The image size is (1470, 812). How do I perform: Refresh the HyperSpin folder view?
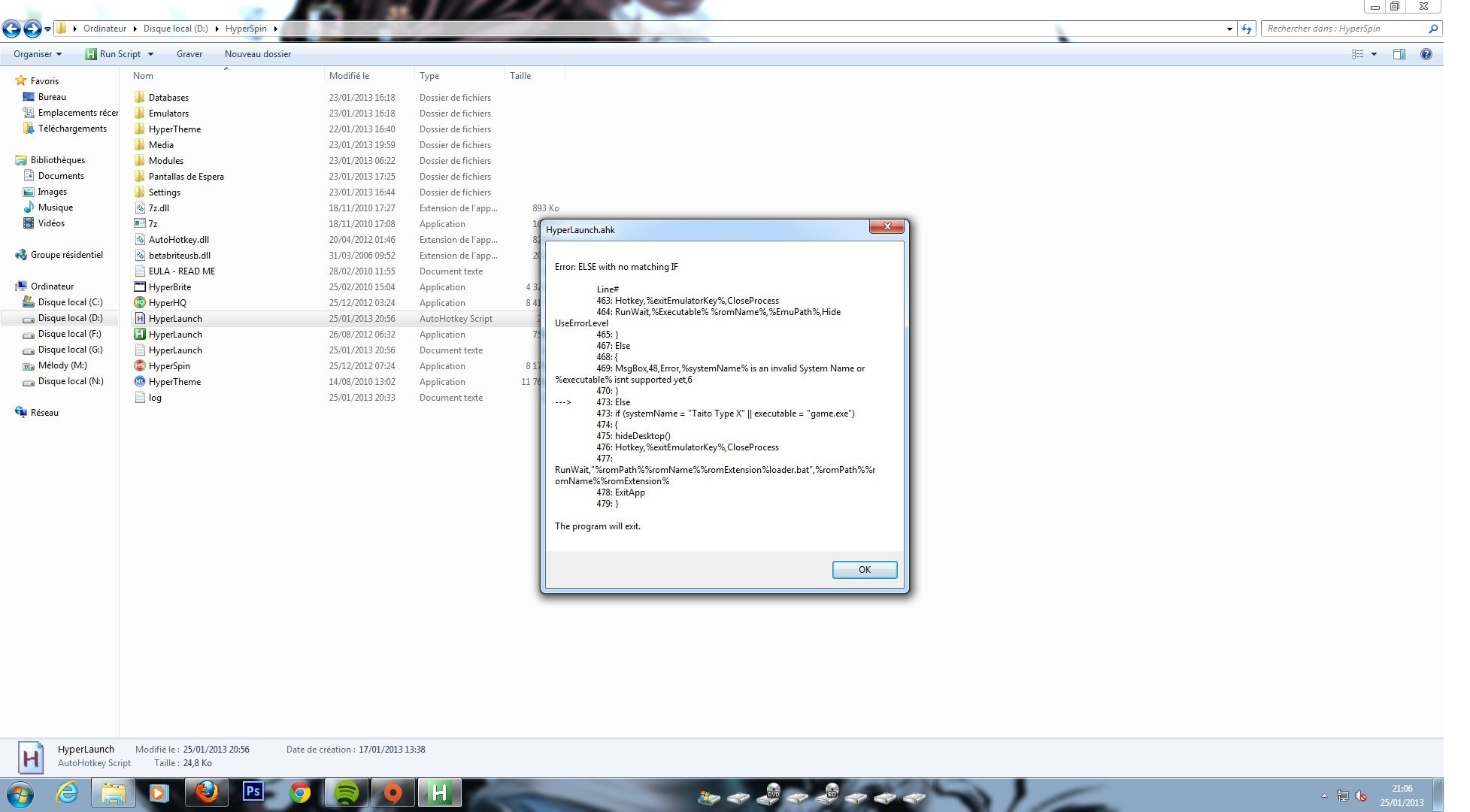(1247, 29)
